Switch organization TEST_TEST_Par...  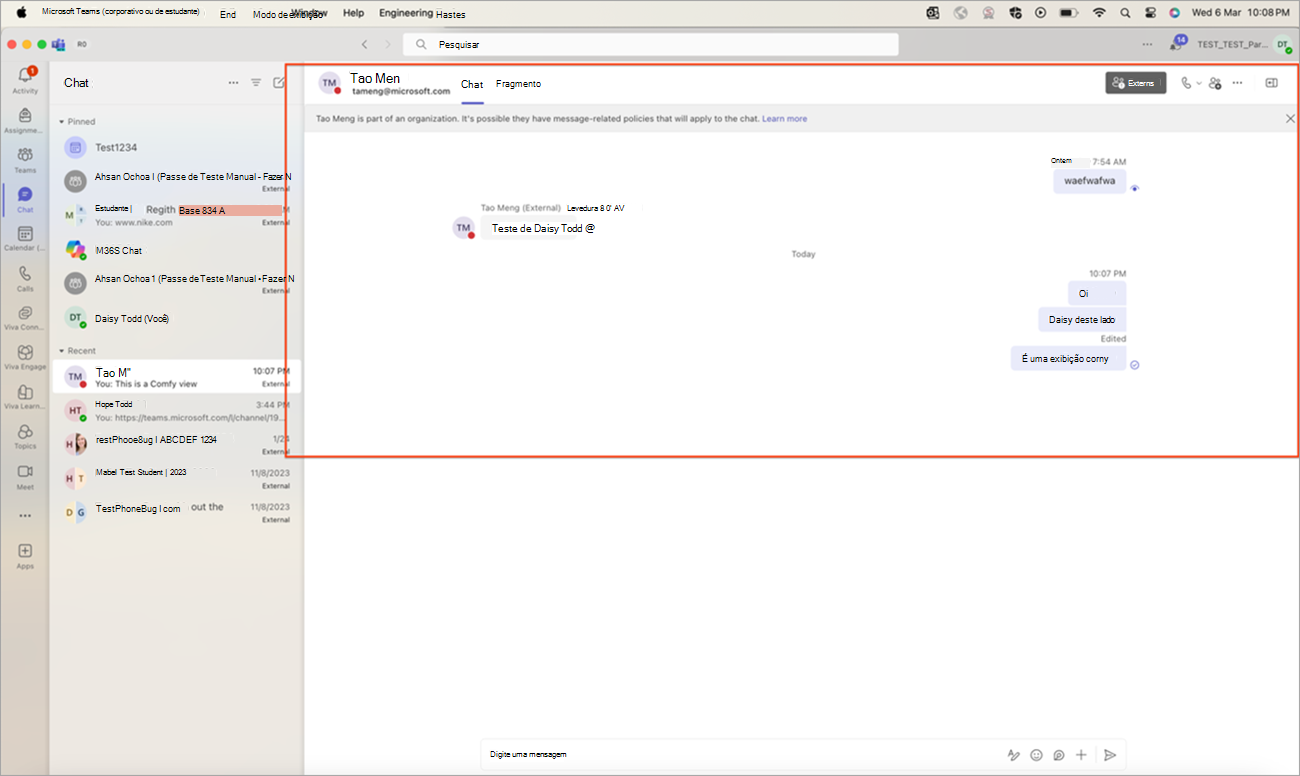tap(1231, 44)
